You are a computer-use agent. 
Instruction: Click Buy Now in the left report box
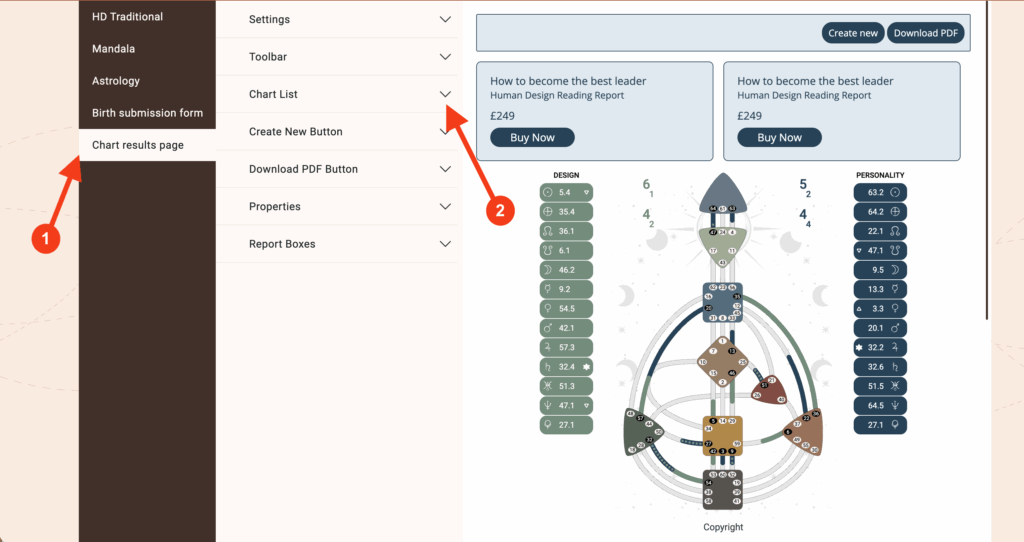(532, 138)
